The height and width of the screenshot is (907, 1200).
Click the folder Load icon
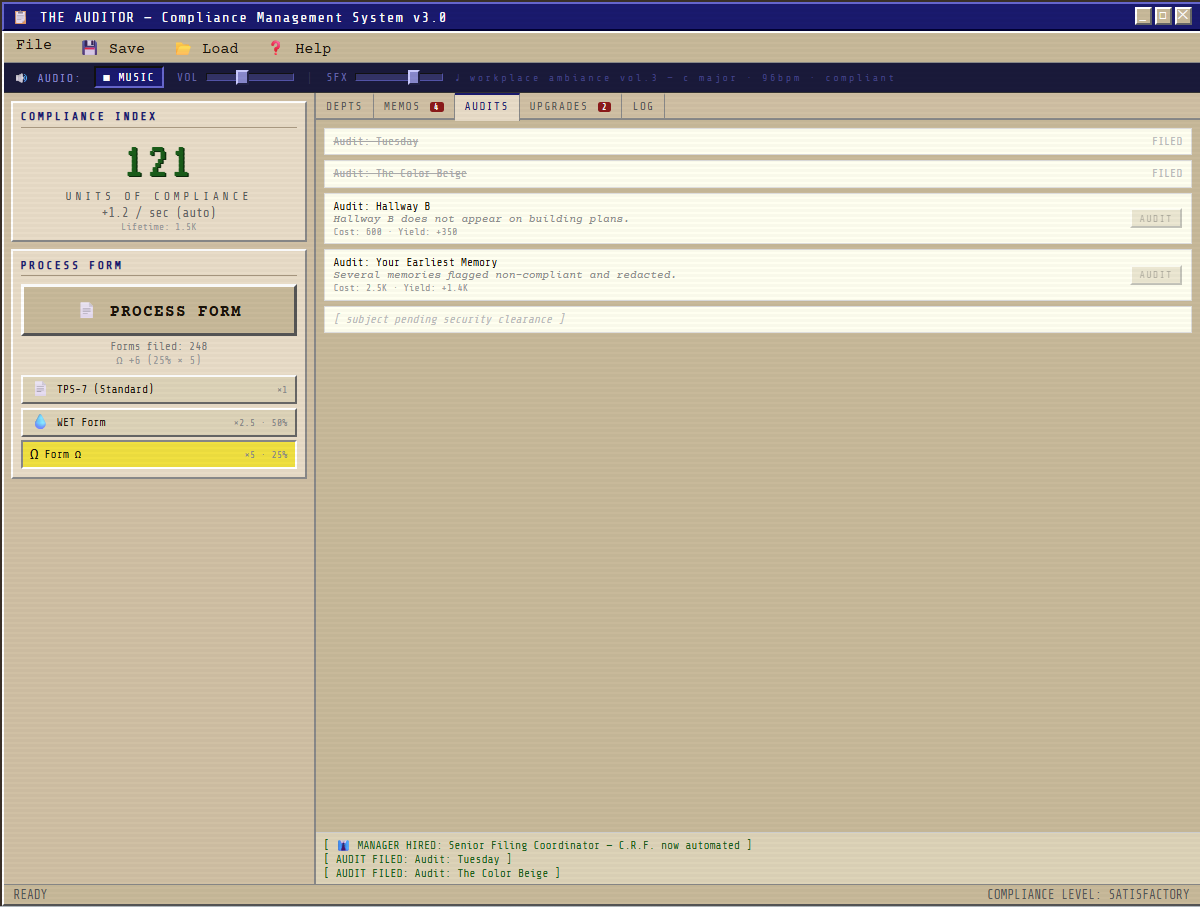tap(183, 48)
